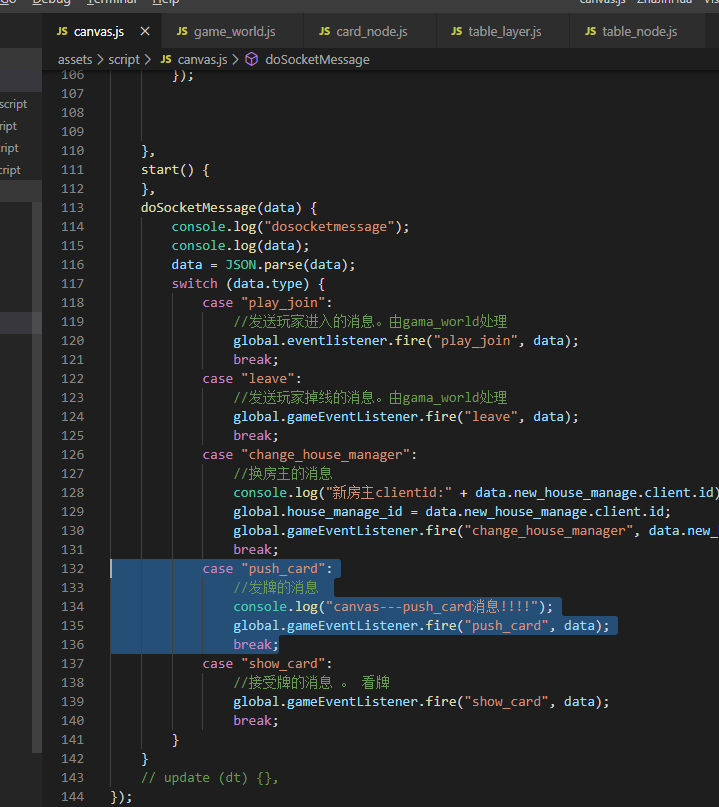Click the case "show_card" label

coord(267,664)
